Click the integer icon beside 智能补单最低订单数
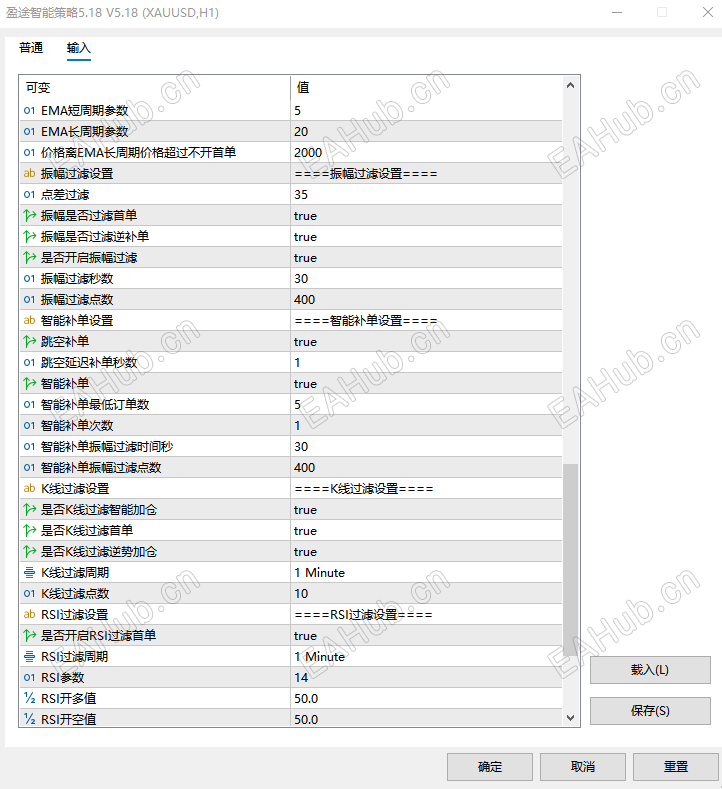The image size is (722, 789). (x=29, y=405)
